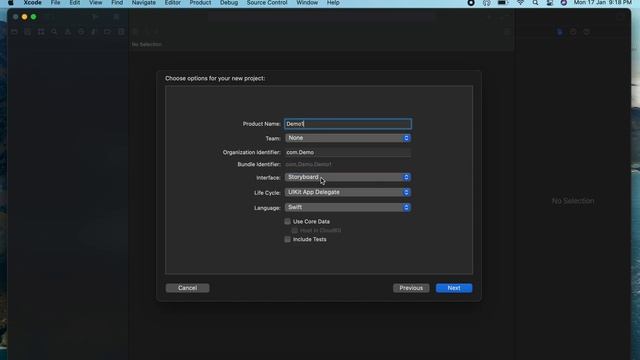Open the Debug navigator icon
The width and height of the screenshot is (640, 360).
click(94, 32)
